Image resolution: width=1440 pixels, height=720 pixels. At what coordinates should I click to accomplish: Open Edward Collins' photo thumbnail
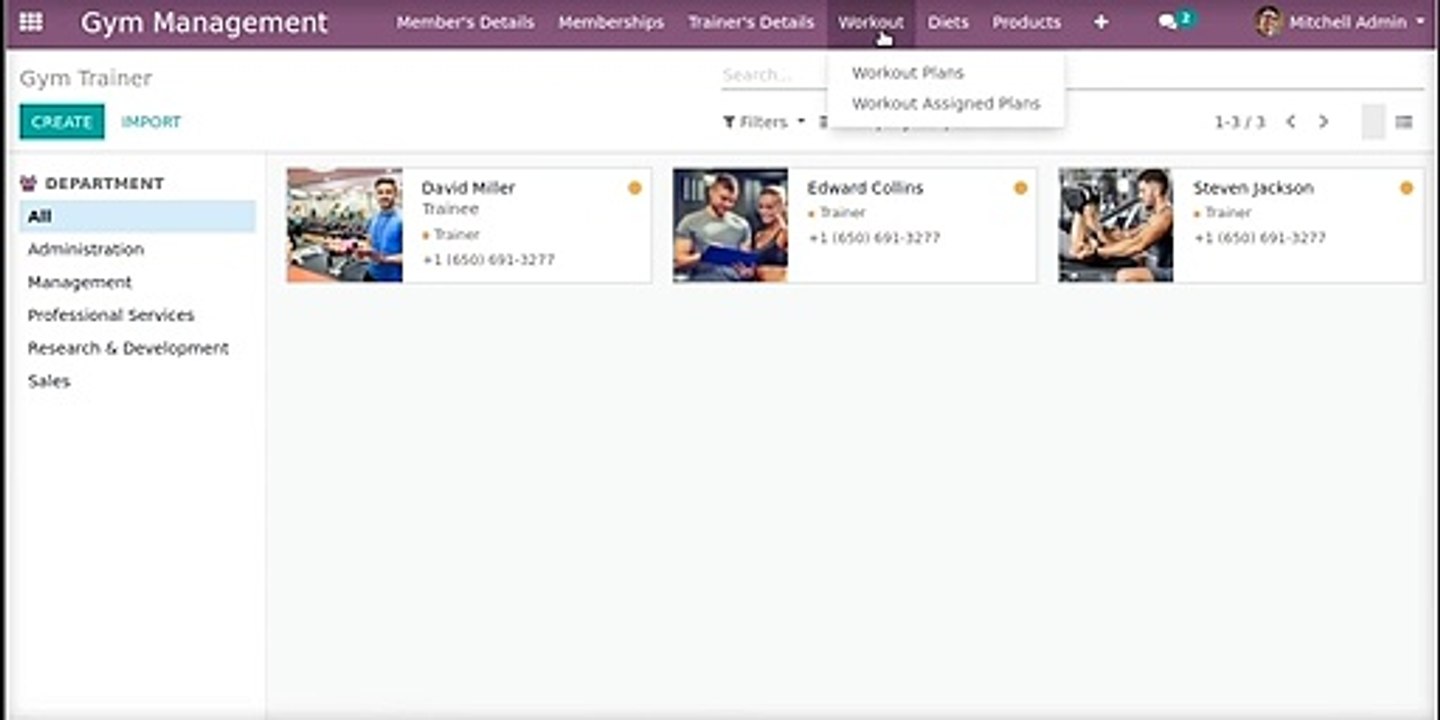pos(731,225)
